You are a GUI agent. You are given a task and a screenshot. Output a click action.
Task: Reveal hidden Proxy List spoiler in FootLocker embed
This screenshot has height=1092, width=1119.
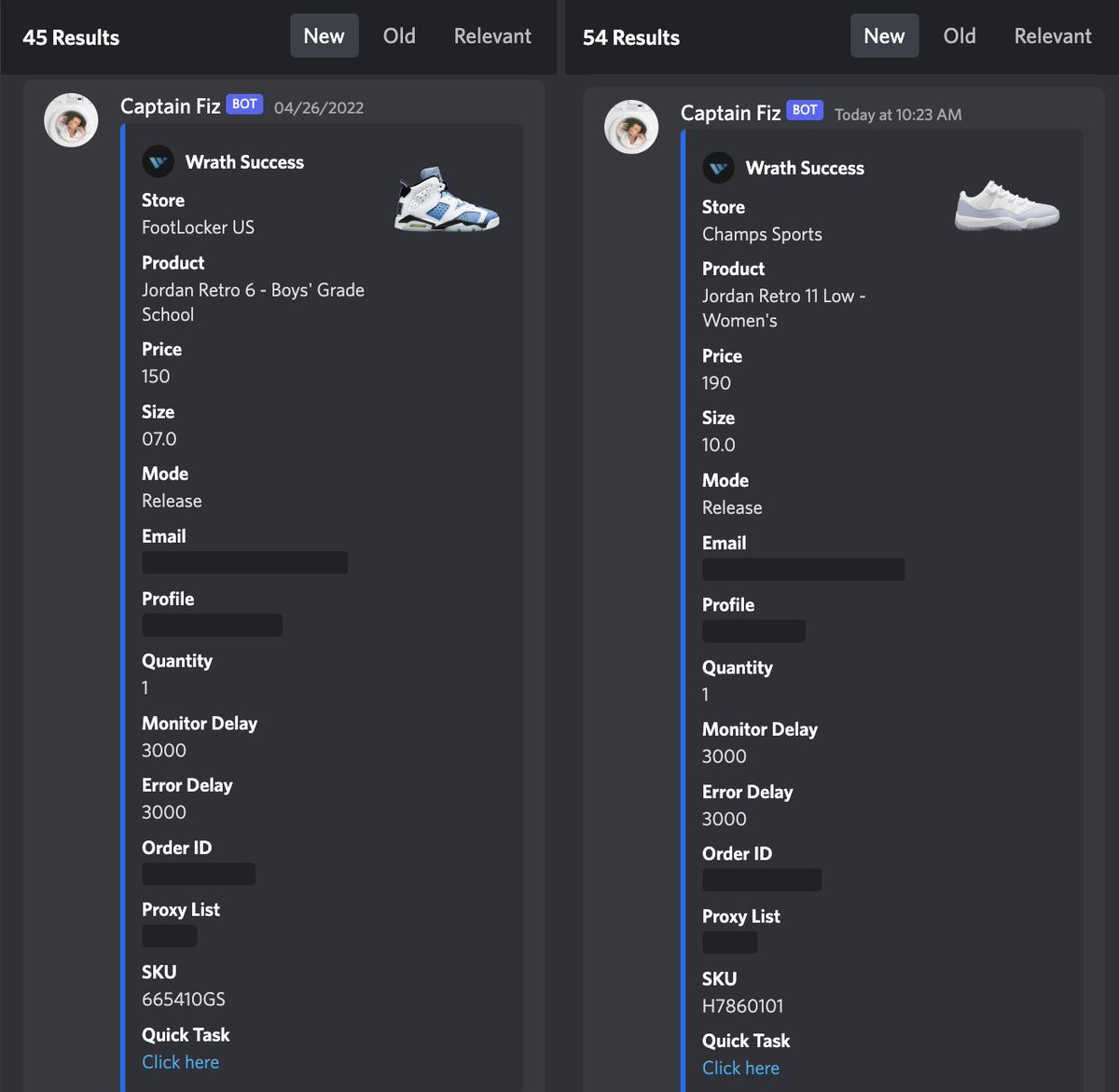(x=169, y=935)
